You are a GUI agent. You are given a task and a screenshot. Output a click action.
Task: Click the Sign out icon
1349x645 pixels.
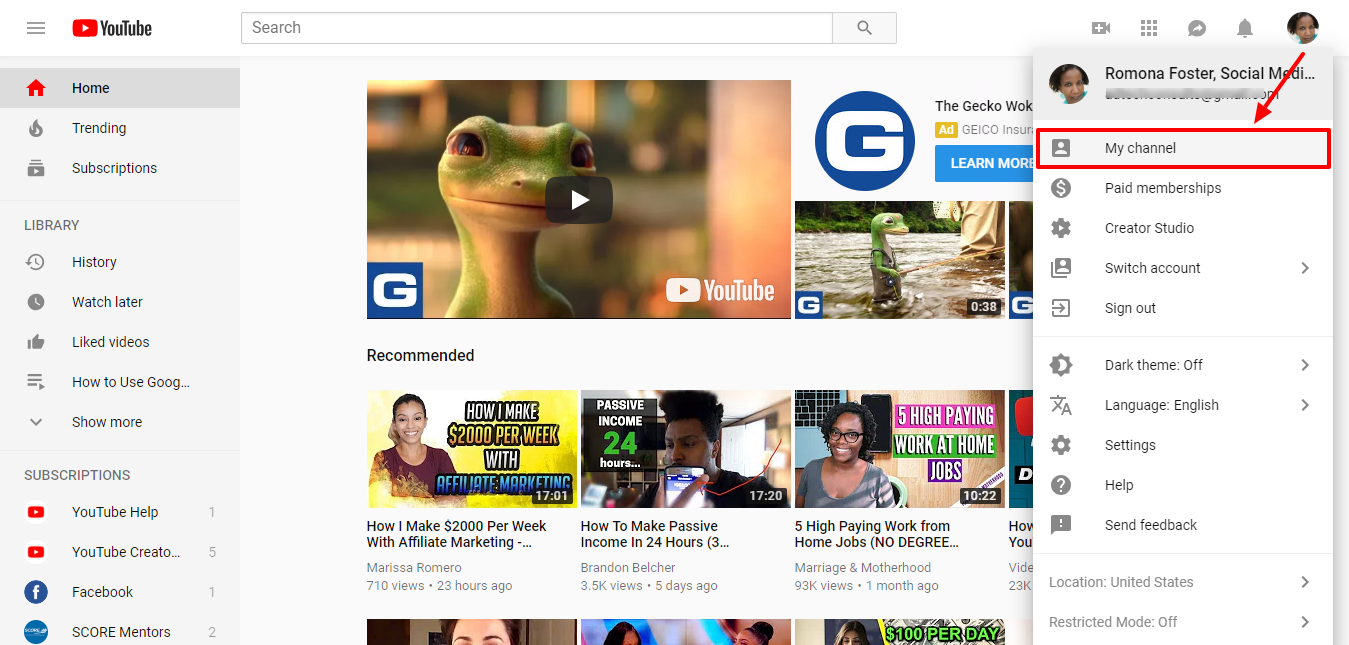point(1061,308)
